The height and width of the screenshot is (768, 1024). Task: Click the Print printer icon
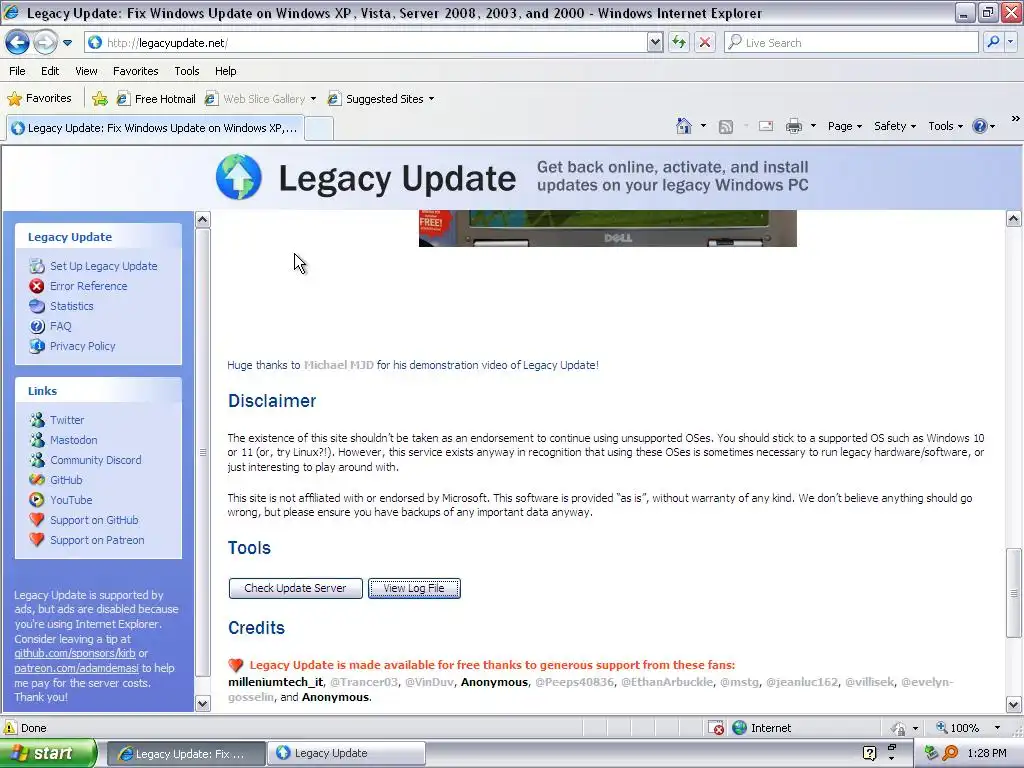[793, 126]
